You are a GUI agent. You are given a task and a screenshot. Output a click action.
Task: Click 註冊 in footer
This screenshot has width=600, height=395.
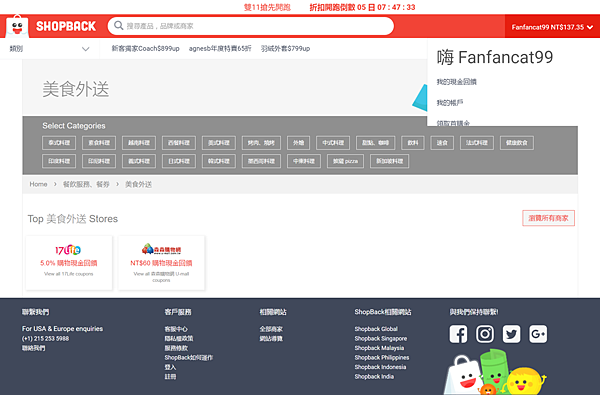click(x=170, y=377)
